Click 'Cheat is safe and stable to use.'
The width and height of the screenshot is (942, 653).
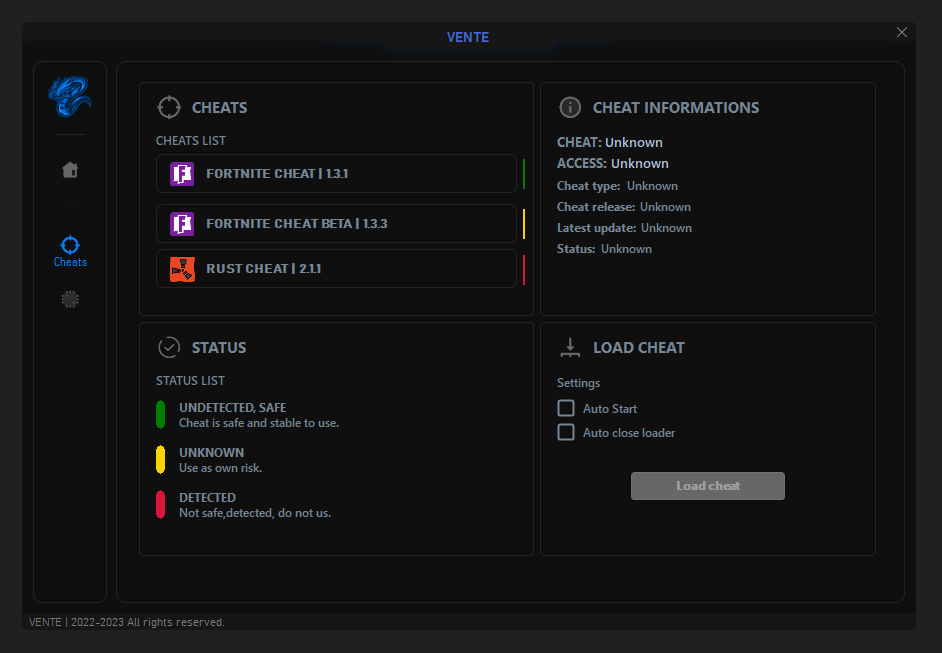[x=259, y=423]
